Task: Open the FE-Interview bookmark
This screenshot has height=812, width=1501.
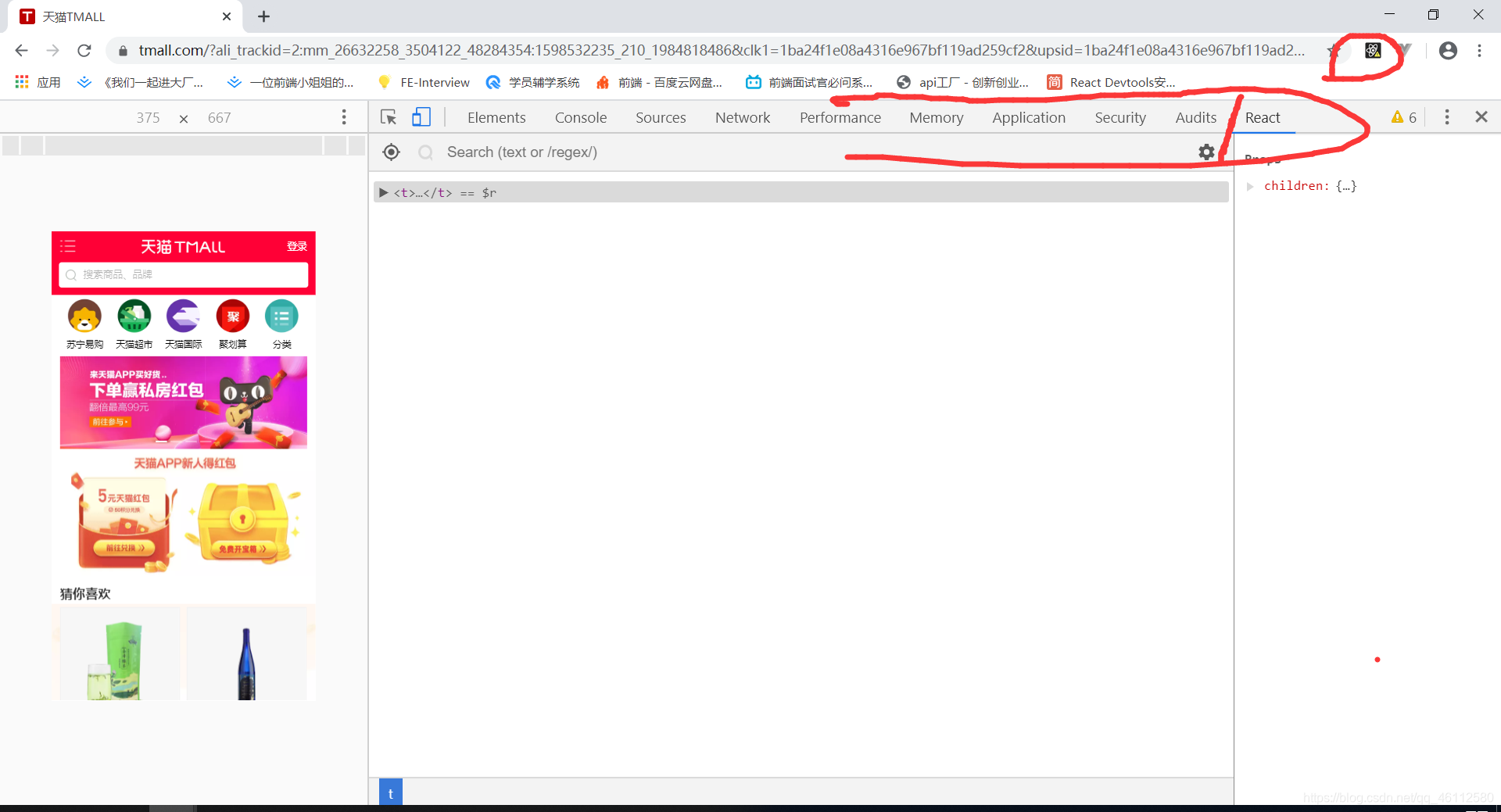Action: coord(424,82)
